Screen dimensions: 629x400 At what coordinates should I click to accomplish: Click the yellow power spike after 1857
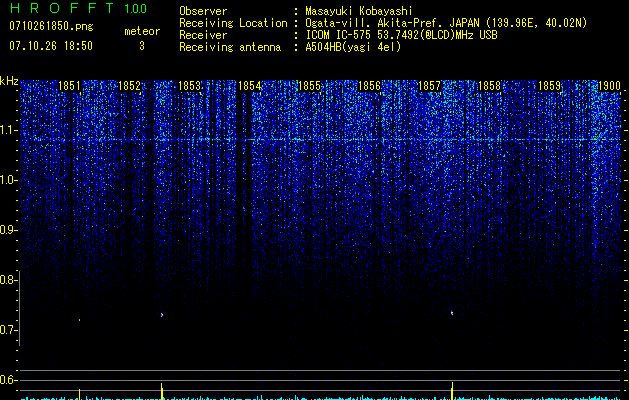[x=452, y=391]
